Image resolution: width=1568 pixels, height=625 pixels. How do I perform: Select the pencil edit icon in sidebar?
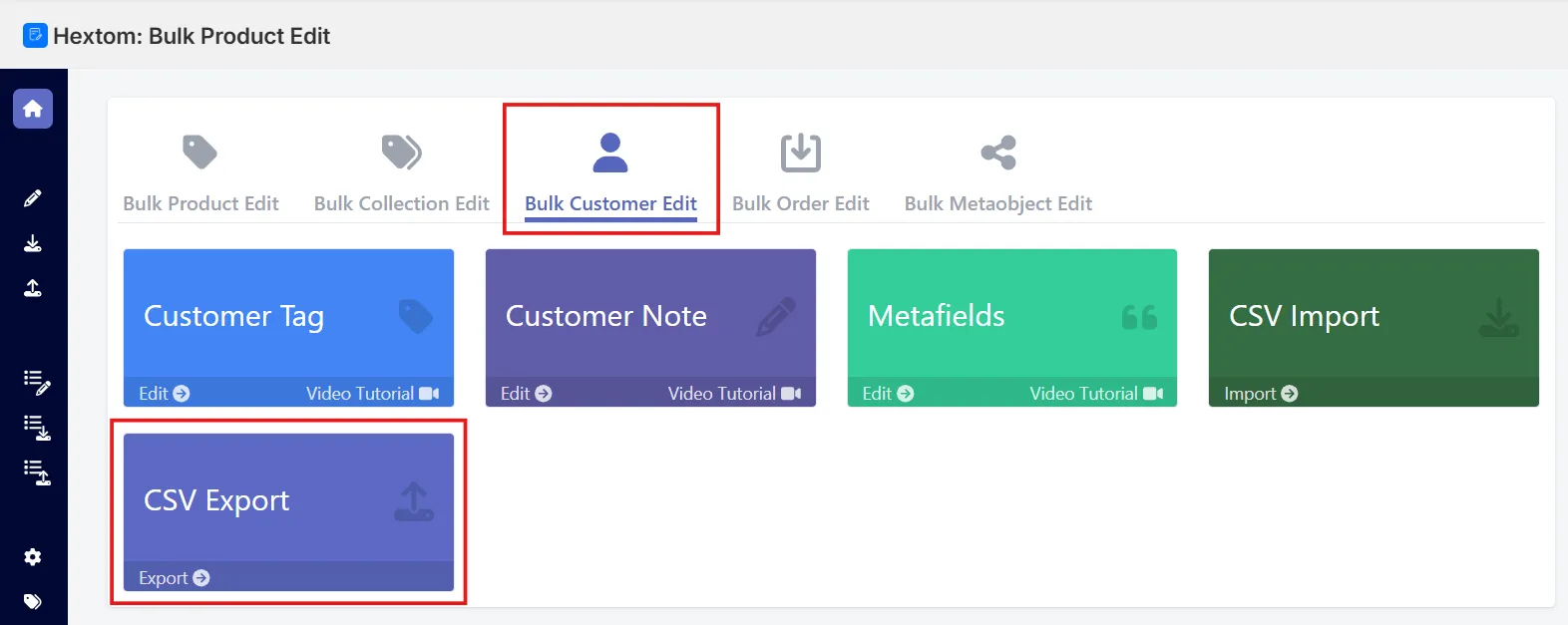tap(33, 198)
